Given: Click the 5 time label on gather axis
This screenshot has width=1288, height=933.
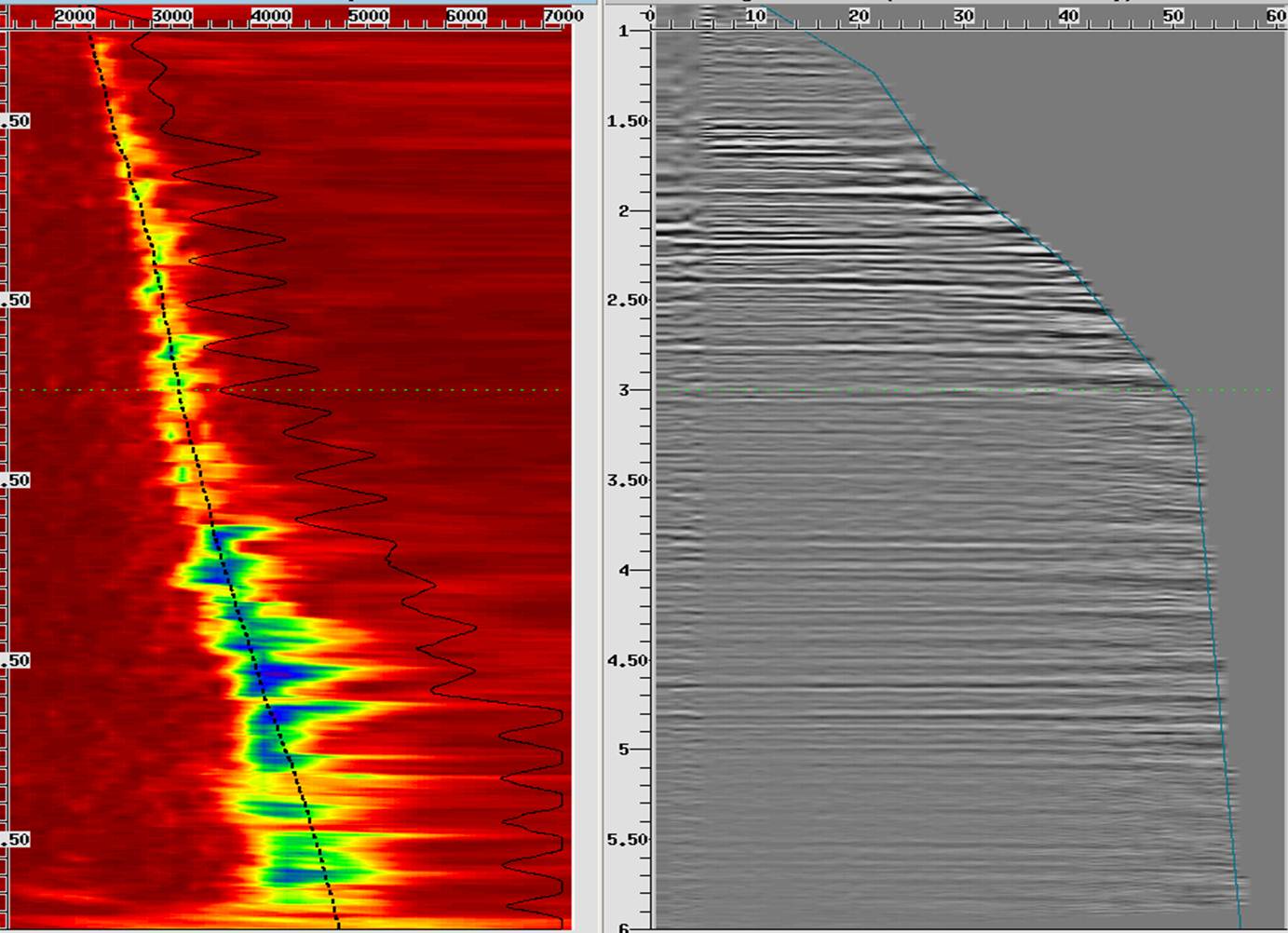Looking at the screenshot, I should click(x=624, y=750).
